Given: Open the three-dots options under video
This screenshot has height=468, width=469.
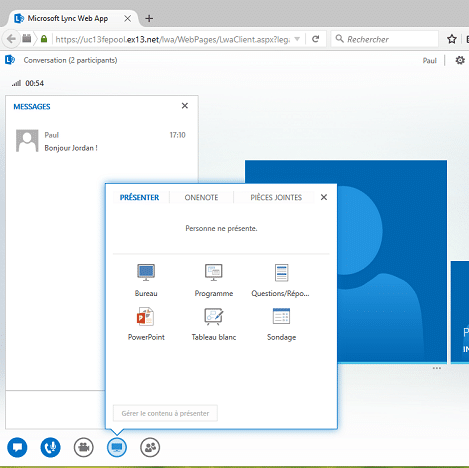Looking at the screenshot, I should click(x=437, y=368).
